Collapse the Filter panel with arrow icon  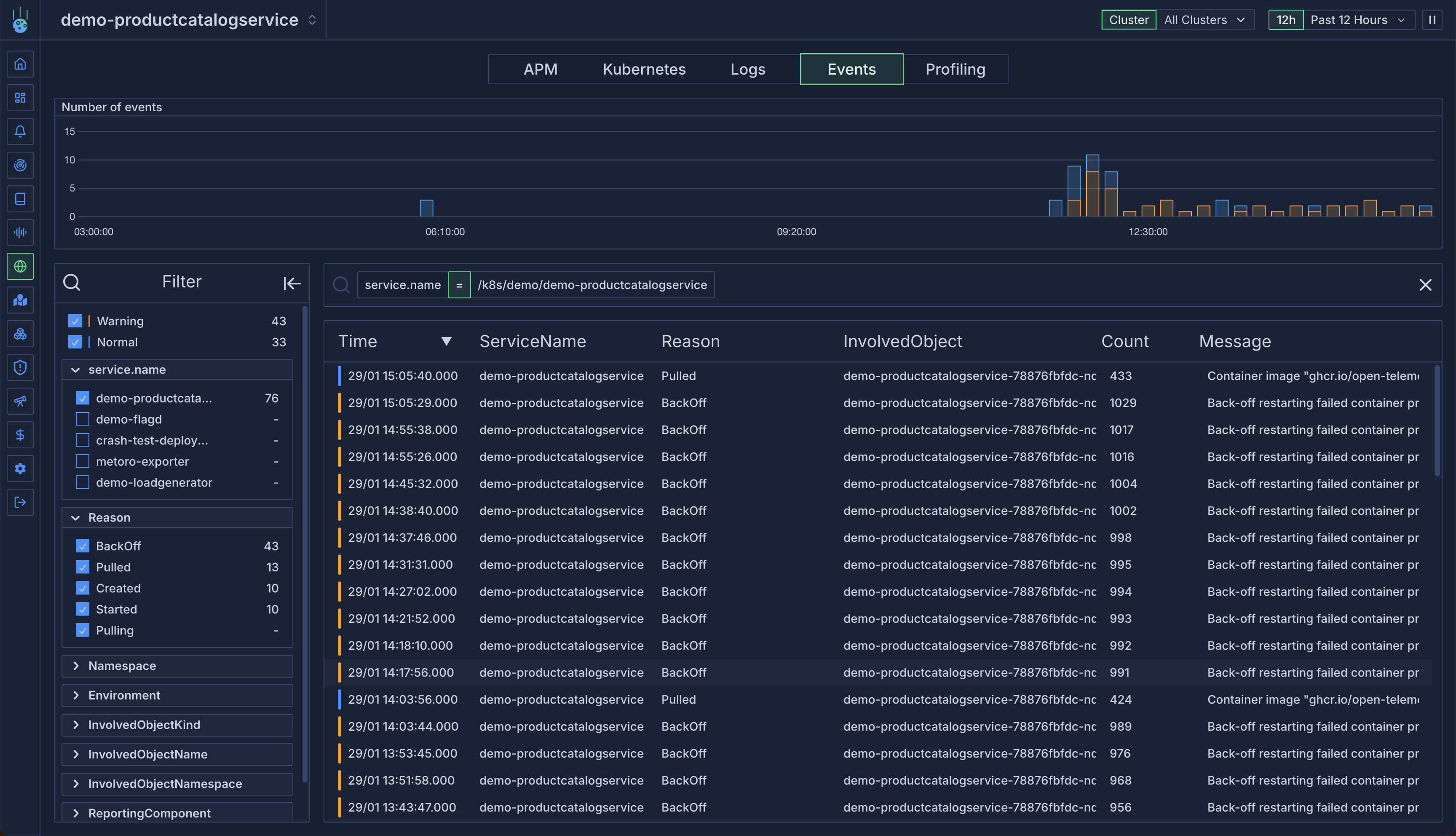292,283
